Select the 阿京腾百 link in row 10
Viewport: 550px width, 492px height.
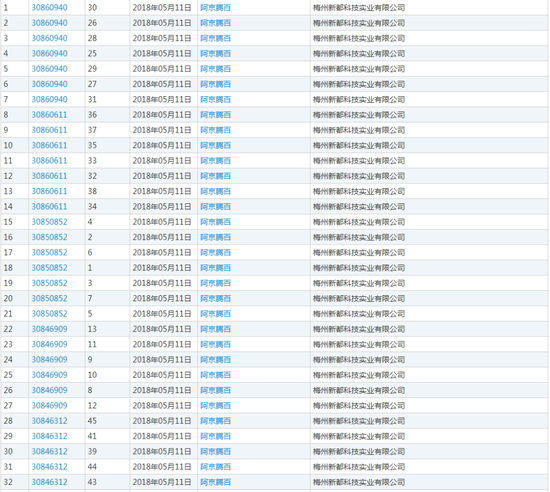pyautogui.click(x=215, y=145)
